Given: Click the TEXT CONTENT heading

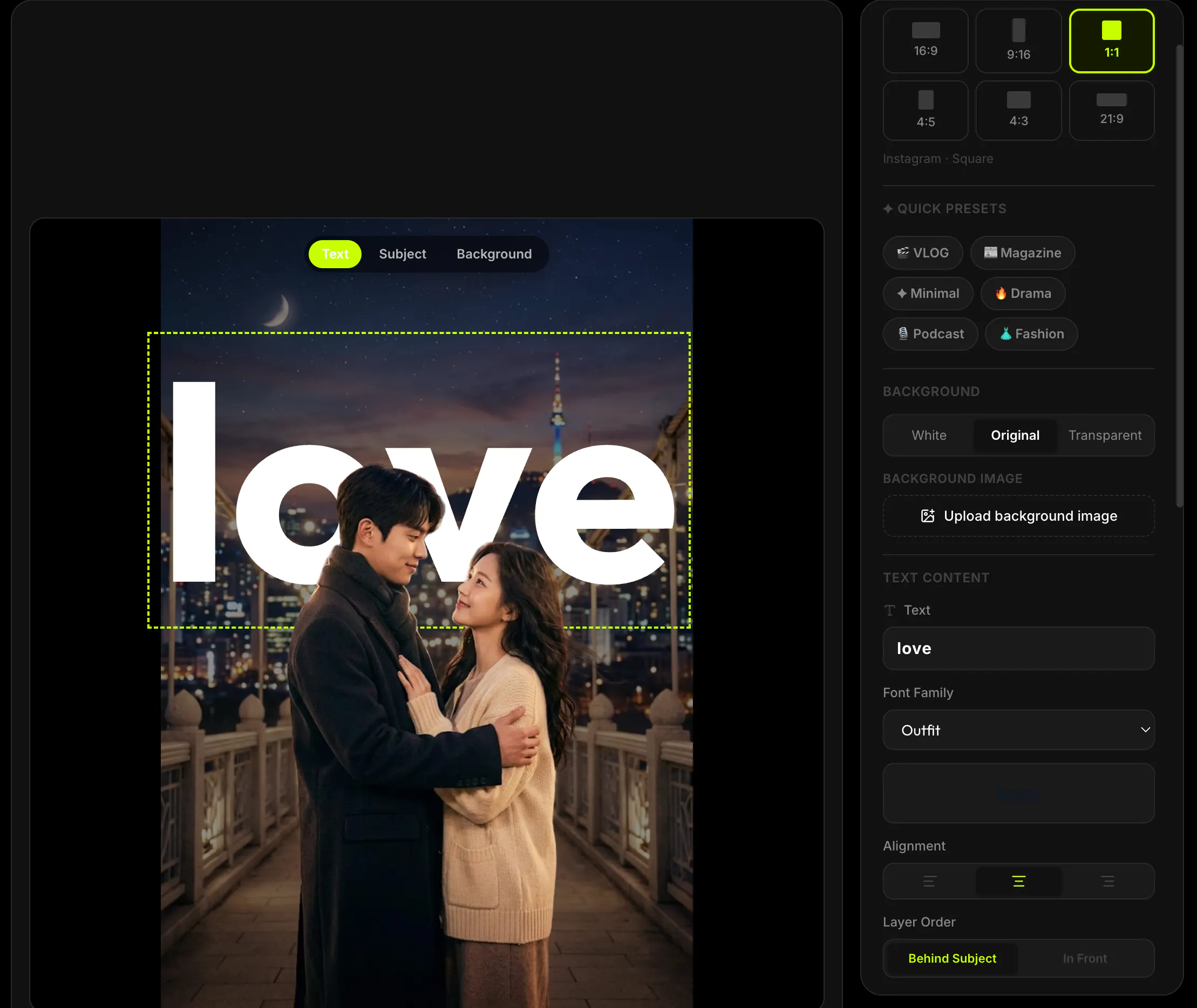Looking at the screenshot, I should [x=936, y=578].
